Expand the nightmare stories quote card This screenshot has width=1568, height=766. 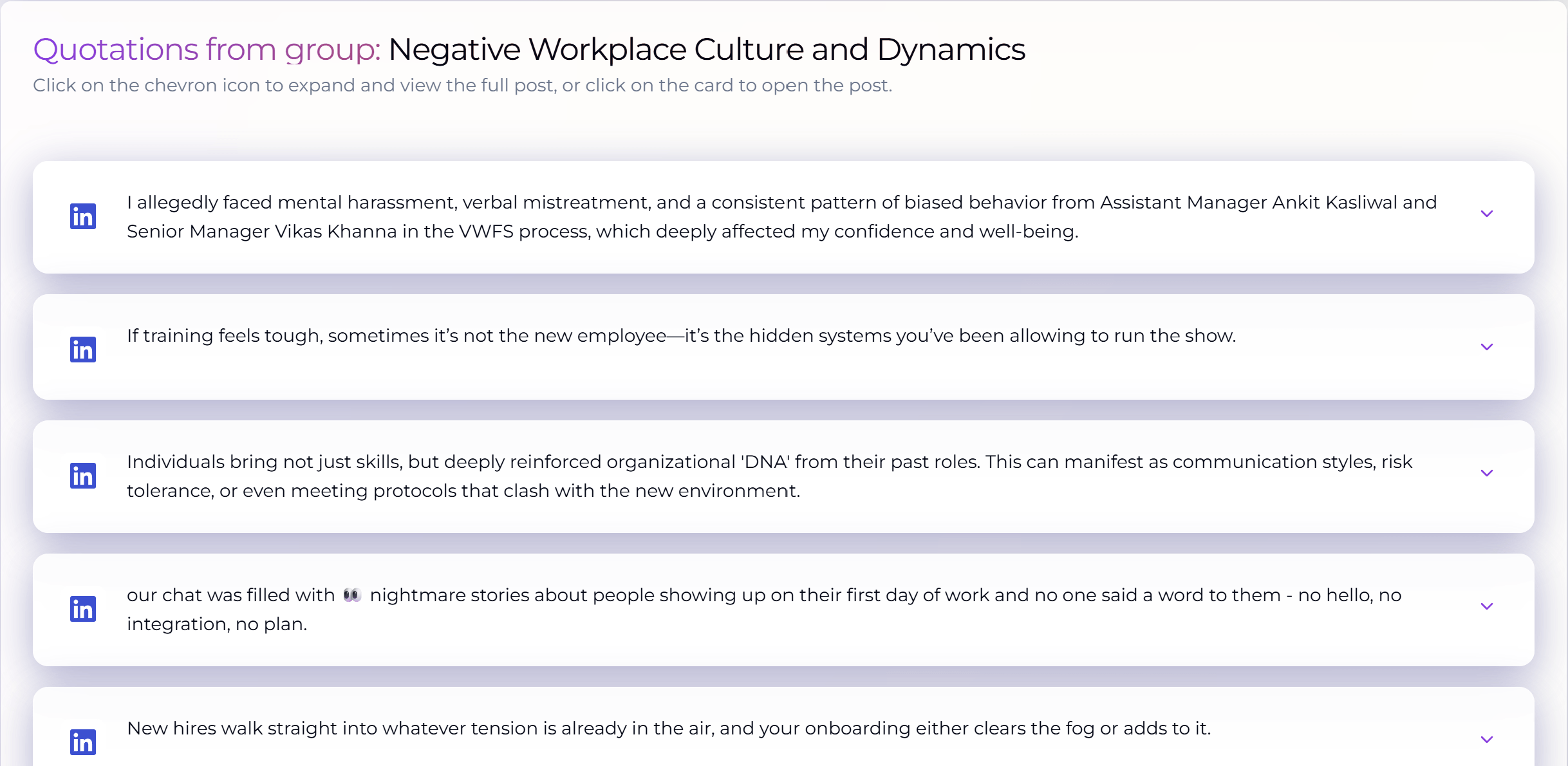(1487, 606)
